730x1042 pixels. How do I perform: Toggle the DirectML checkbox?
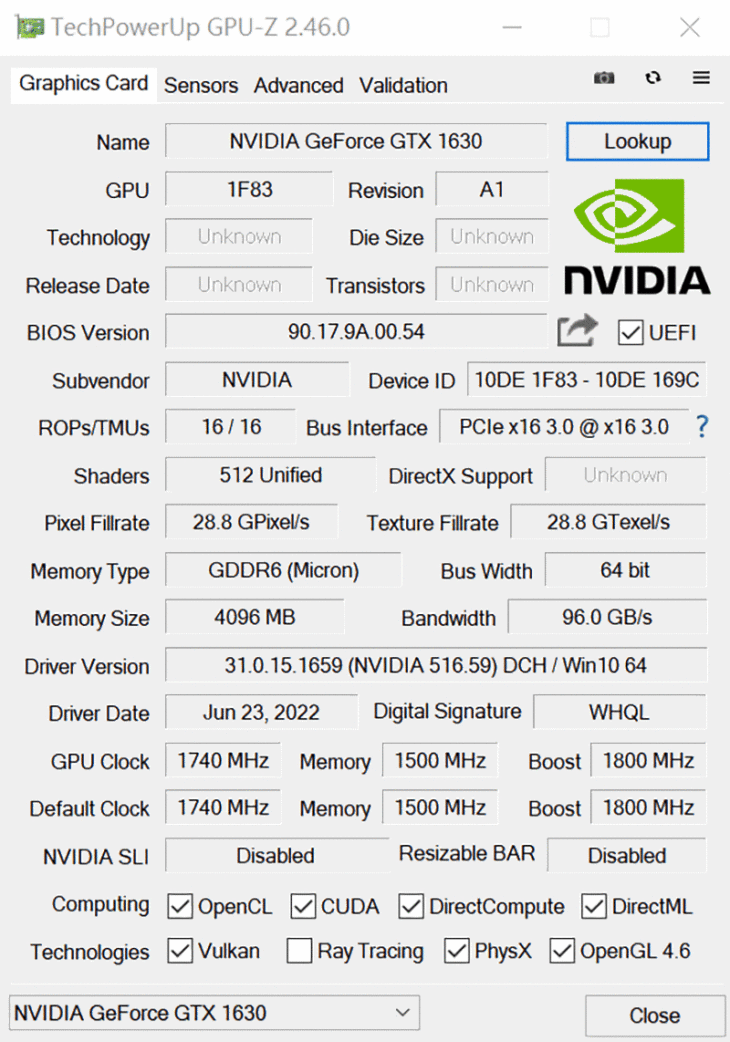[x=594, y=906]
